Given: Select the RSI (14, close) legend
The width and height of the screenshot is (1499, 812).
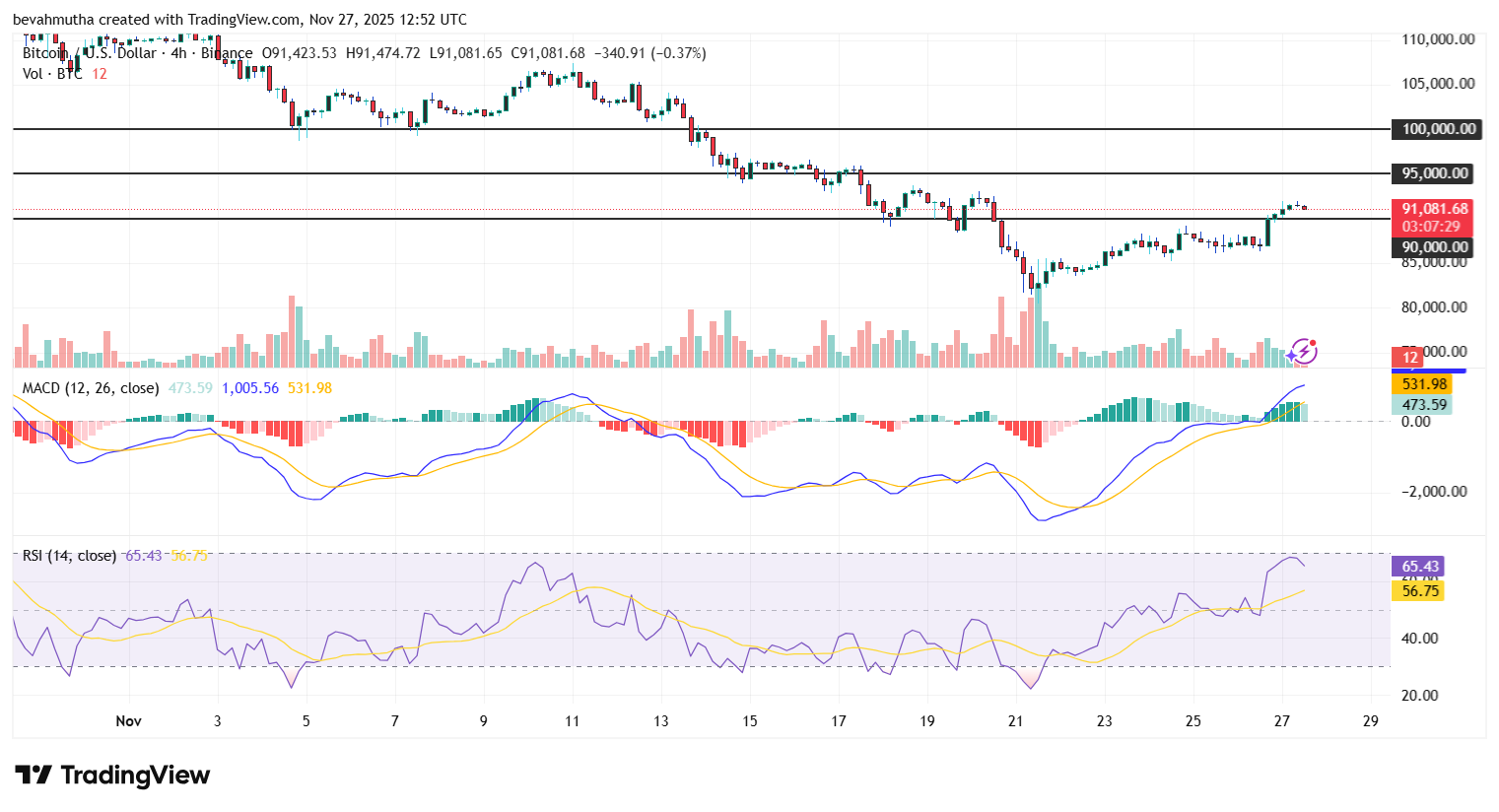Looking at the screenshot, I should click(x=69, y=556).
